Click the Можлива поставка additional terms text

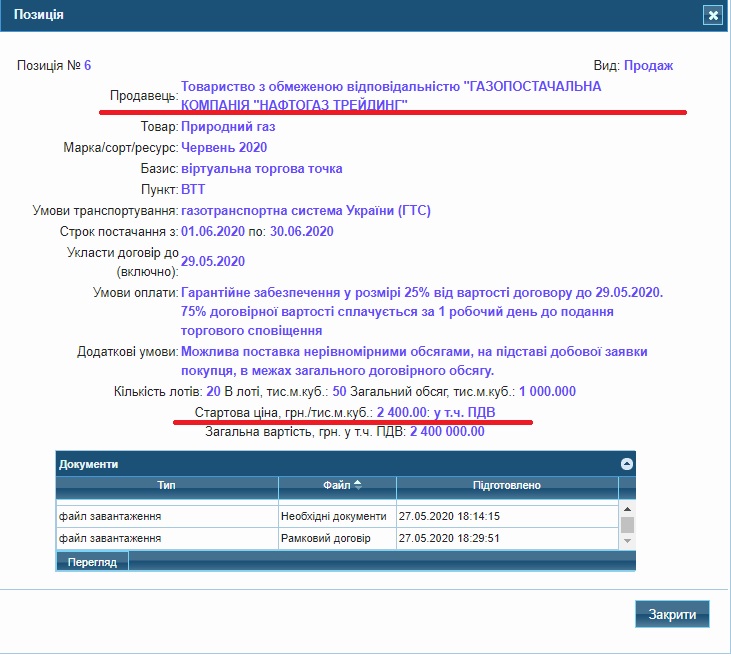pyautogui.click(x=414, y=361)
